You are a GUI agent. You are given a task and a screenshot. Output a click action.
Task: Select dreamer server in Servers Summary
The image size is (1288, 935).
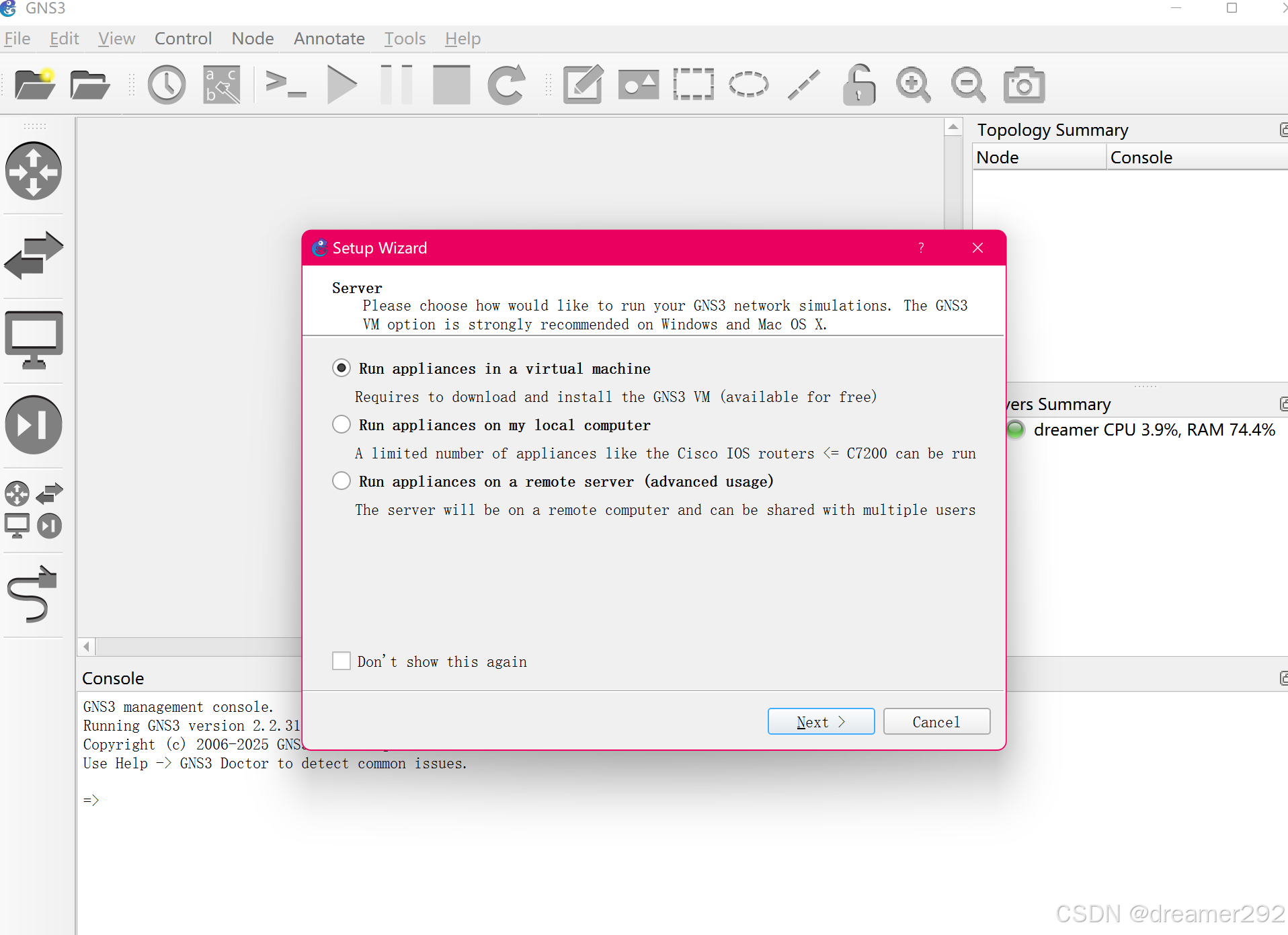point(1147,430)
